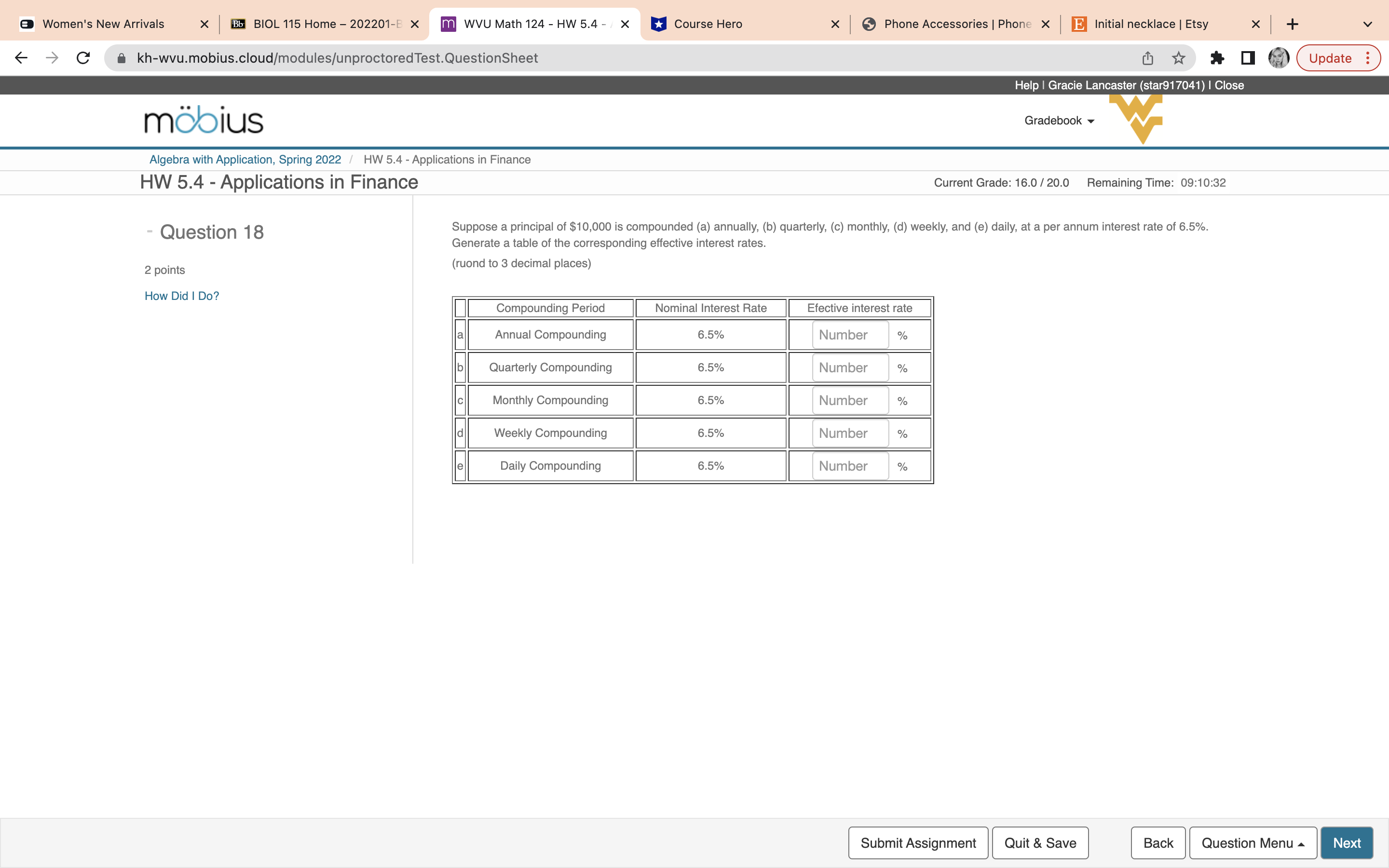Image resolution: width=1389 pixels, height=868 pixels.
Task: Expand the tab search chevron
Action: click(1367, 24)
